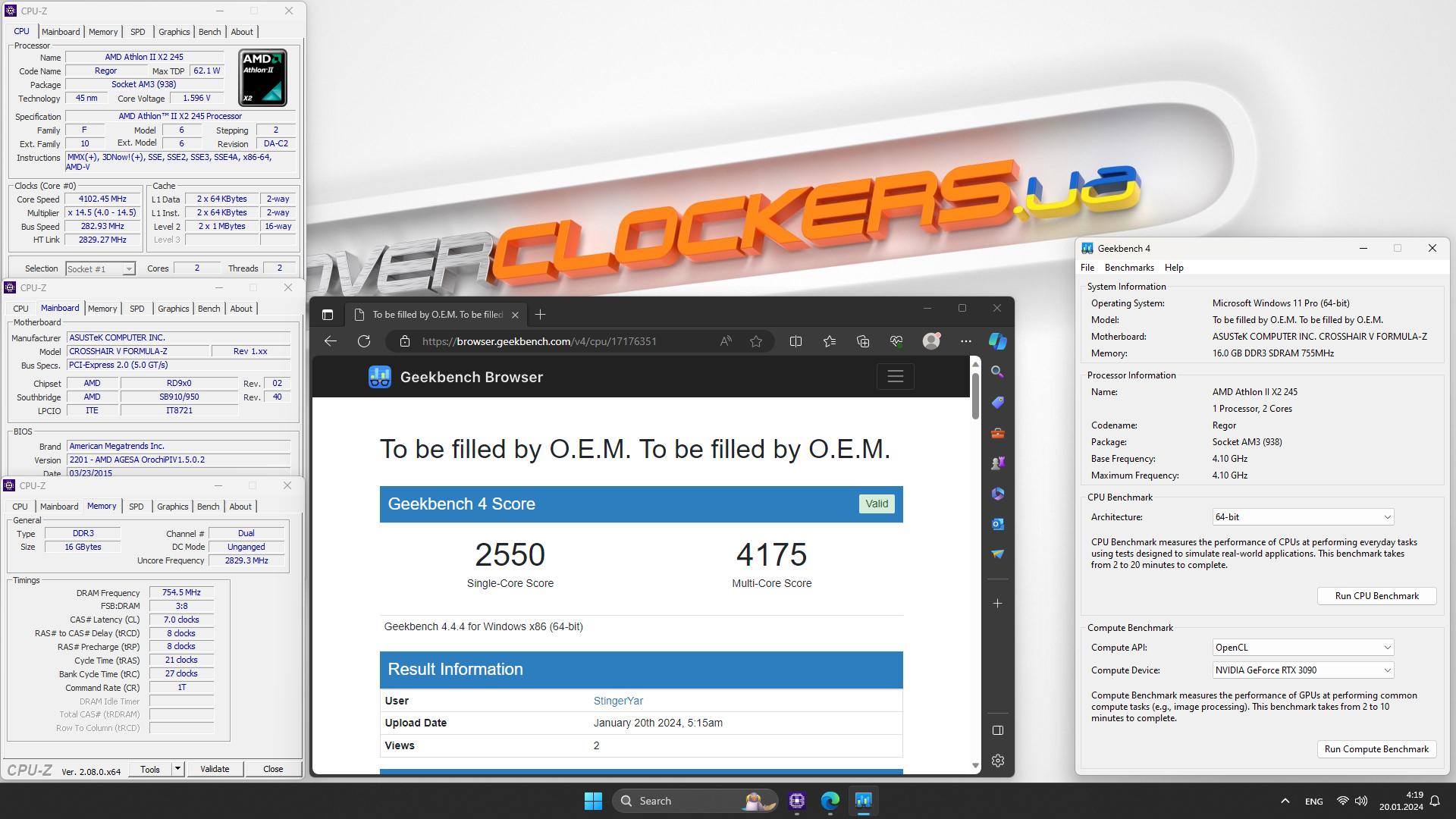Open Graphics tab in the bottom CPU-Z window
Viewport: 1456px width, 819px height.
(173, 507)
